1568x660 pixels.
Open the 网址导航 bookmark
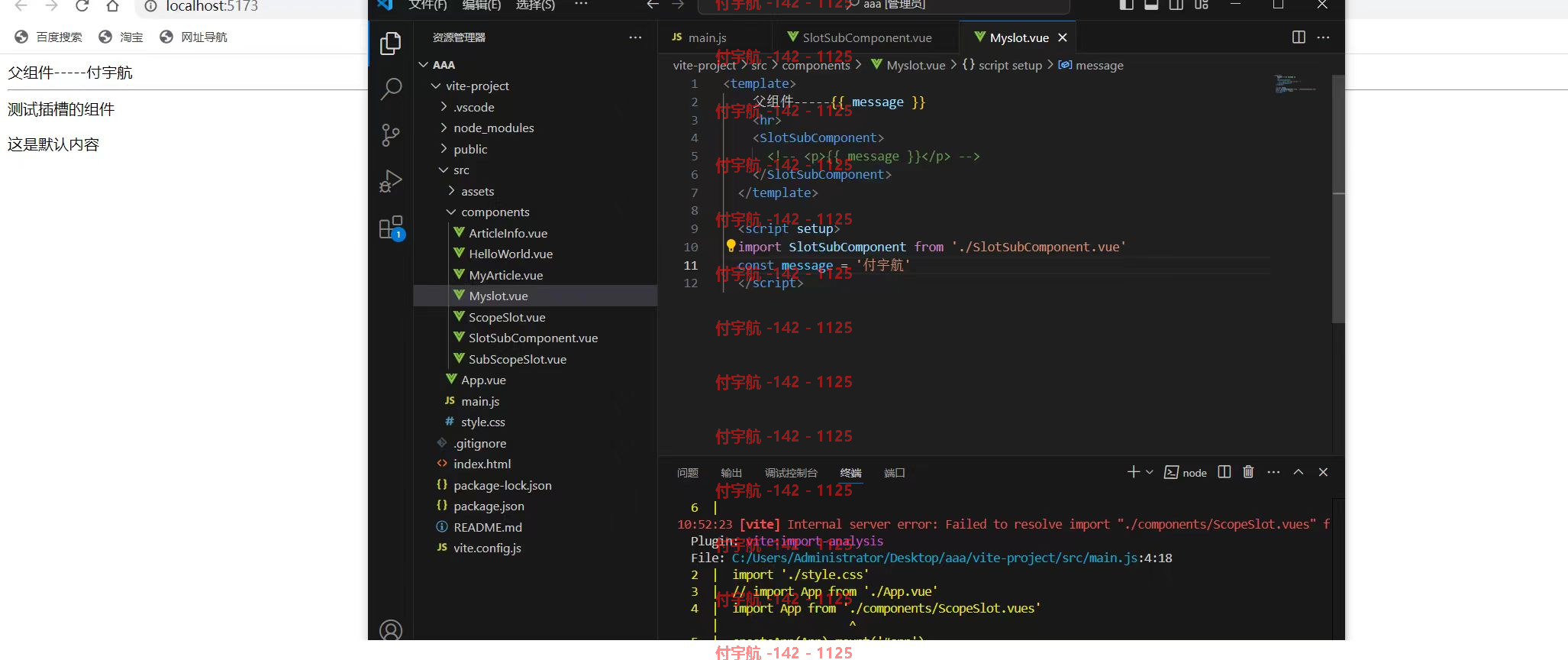click(x=193, y=37)
